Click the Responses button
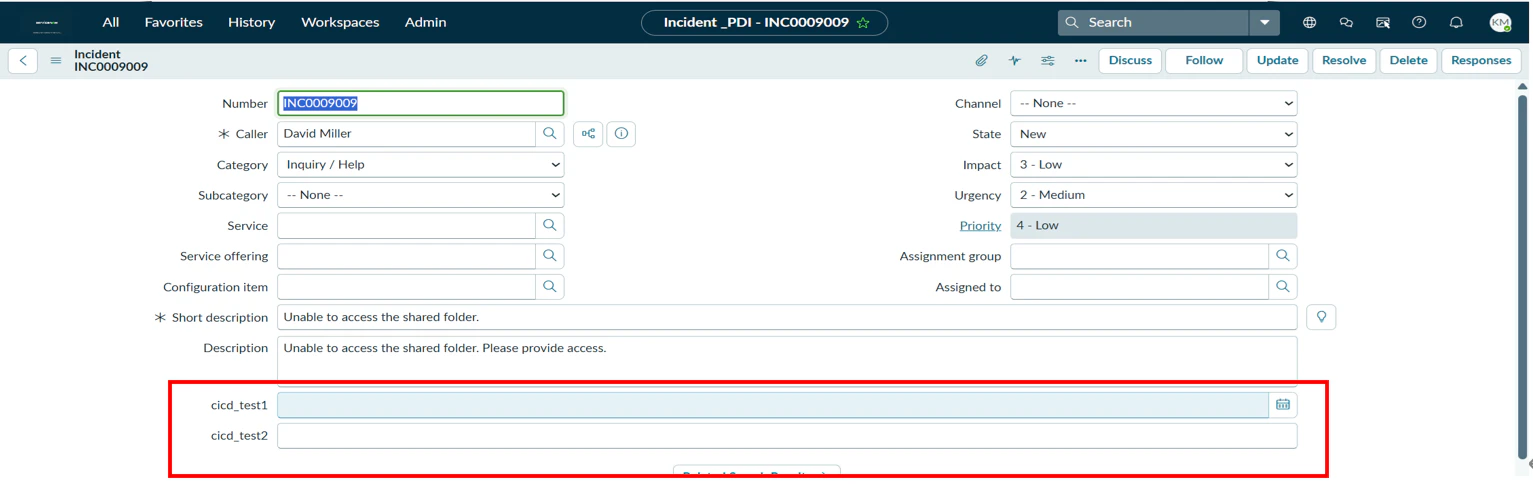 click(x=1481, y=60)
